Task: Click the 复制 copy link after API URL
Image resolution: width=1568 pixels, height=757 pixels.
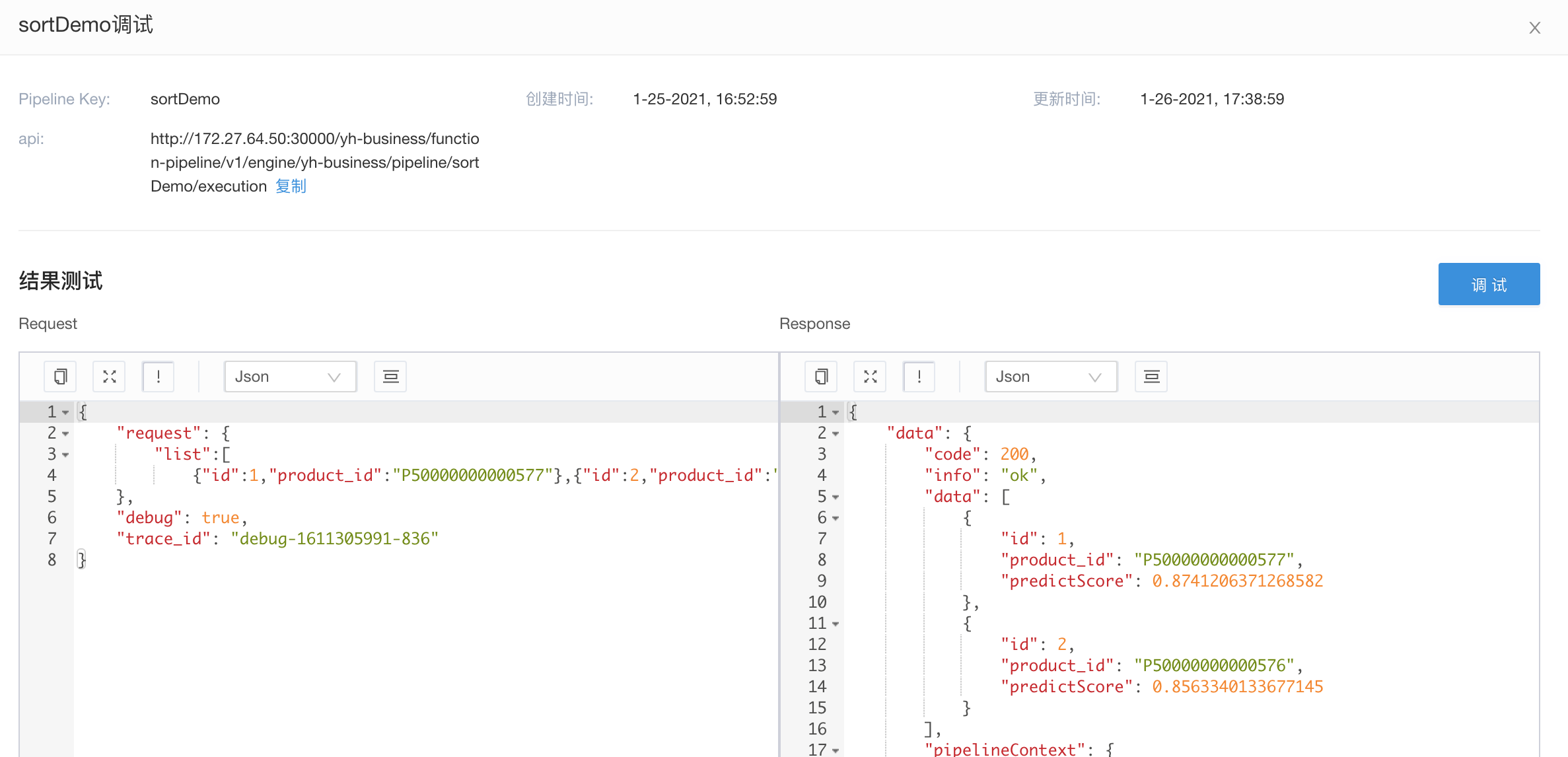Action: click(x=291, y=186)
